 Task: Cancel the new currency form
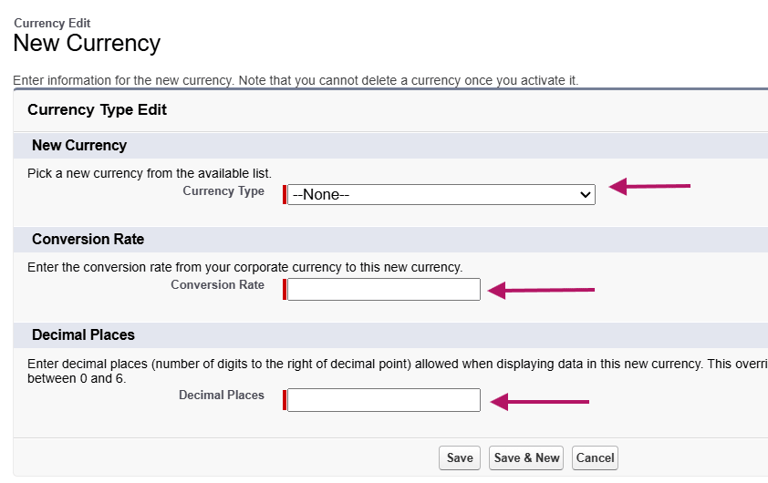tap(595, 458)
